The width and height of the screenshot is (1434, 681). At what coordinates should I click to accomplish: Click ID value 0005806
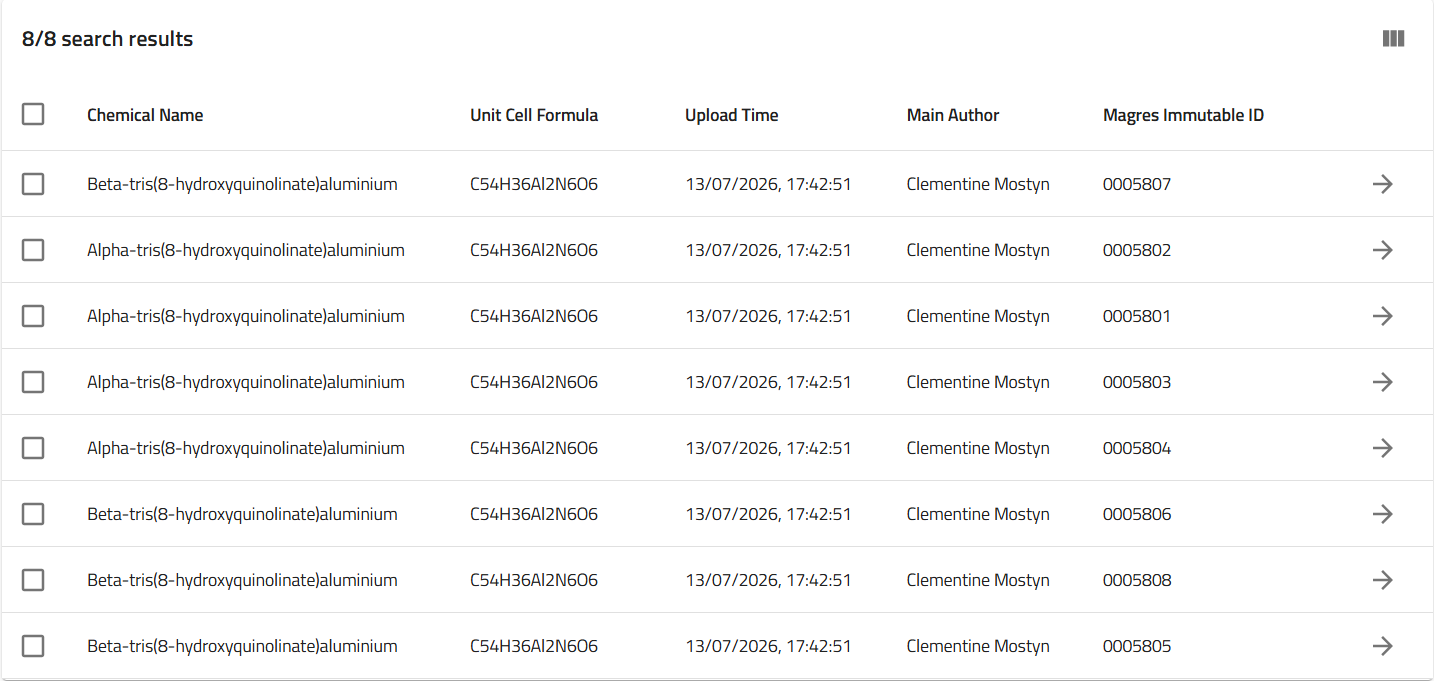point(1137,514)
